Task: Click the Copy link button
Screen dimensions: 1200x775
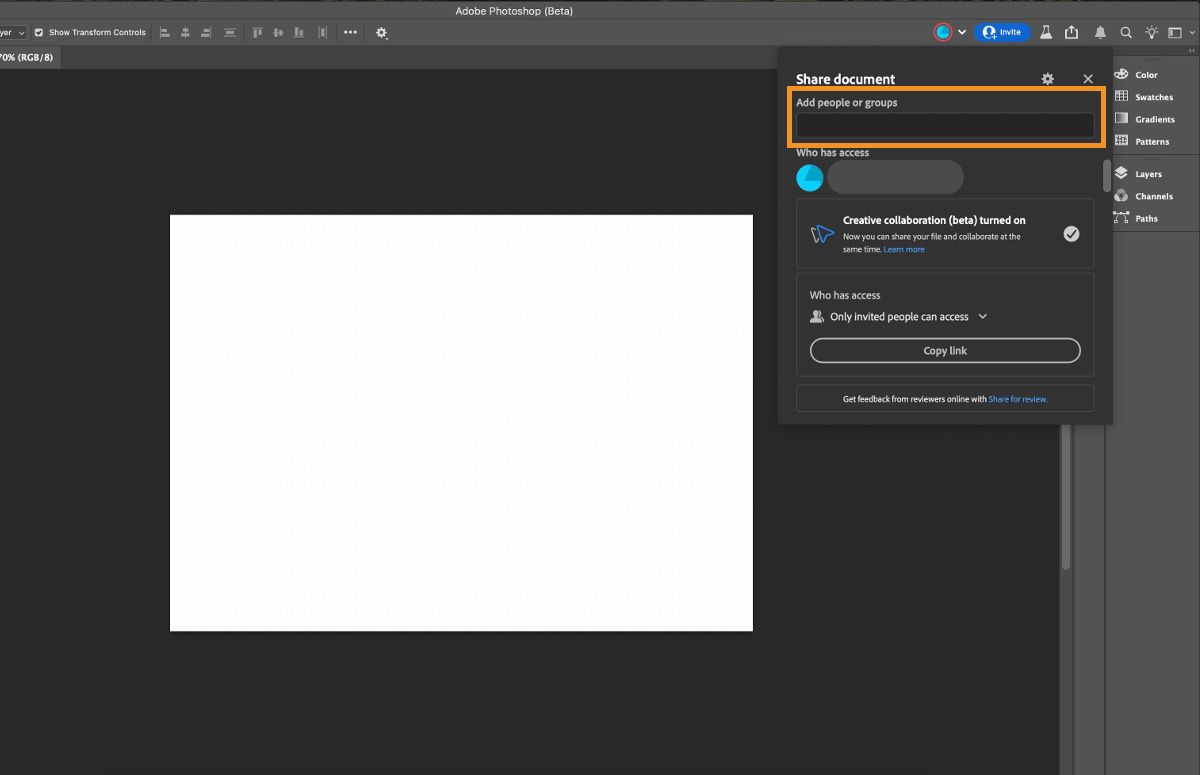Action: click(944, 350)
